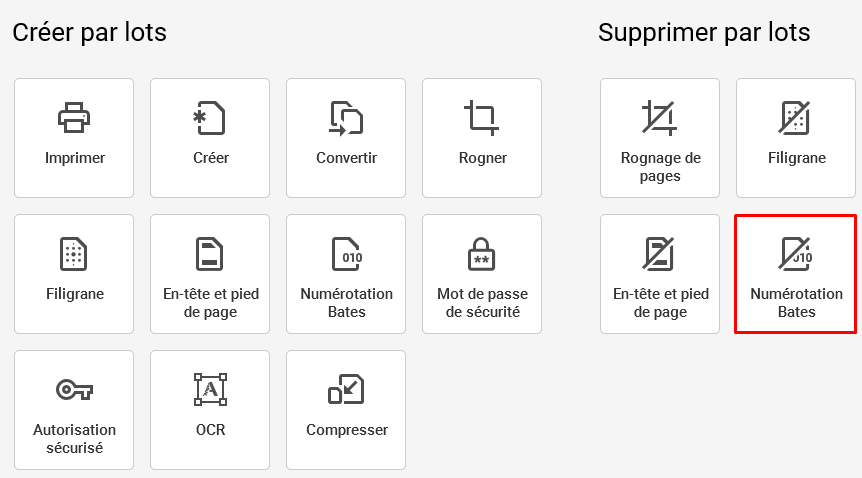Image resolution: width=862 pixels, height=478 pixels.
Task: Click highlighted Numérotation Bates removal tile
Action: point(796,274)
